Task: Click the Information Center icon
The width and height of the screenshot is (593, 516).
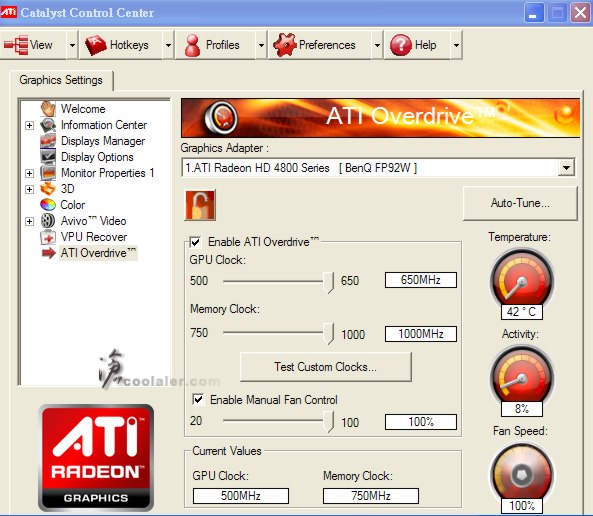Action: [48, 125]
